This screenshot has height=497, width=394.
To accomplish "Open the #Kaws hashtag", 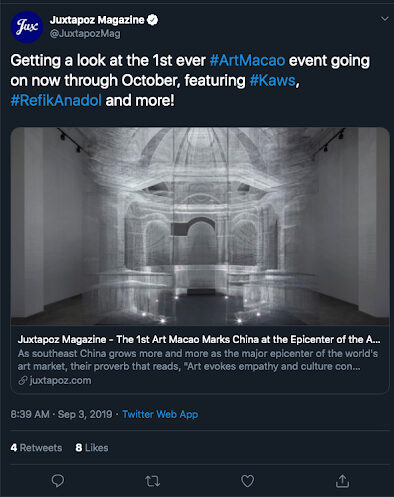I will pos(273,81).
